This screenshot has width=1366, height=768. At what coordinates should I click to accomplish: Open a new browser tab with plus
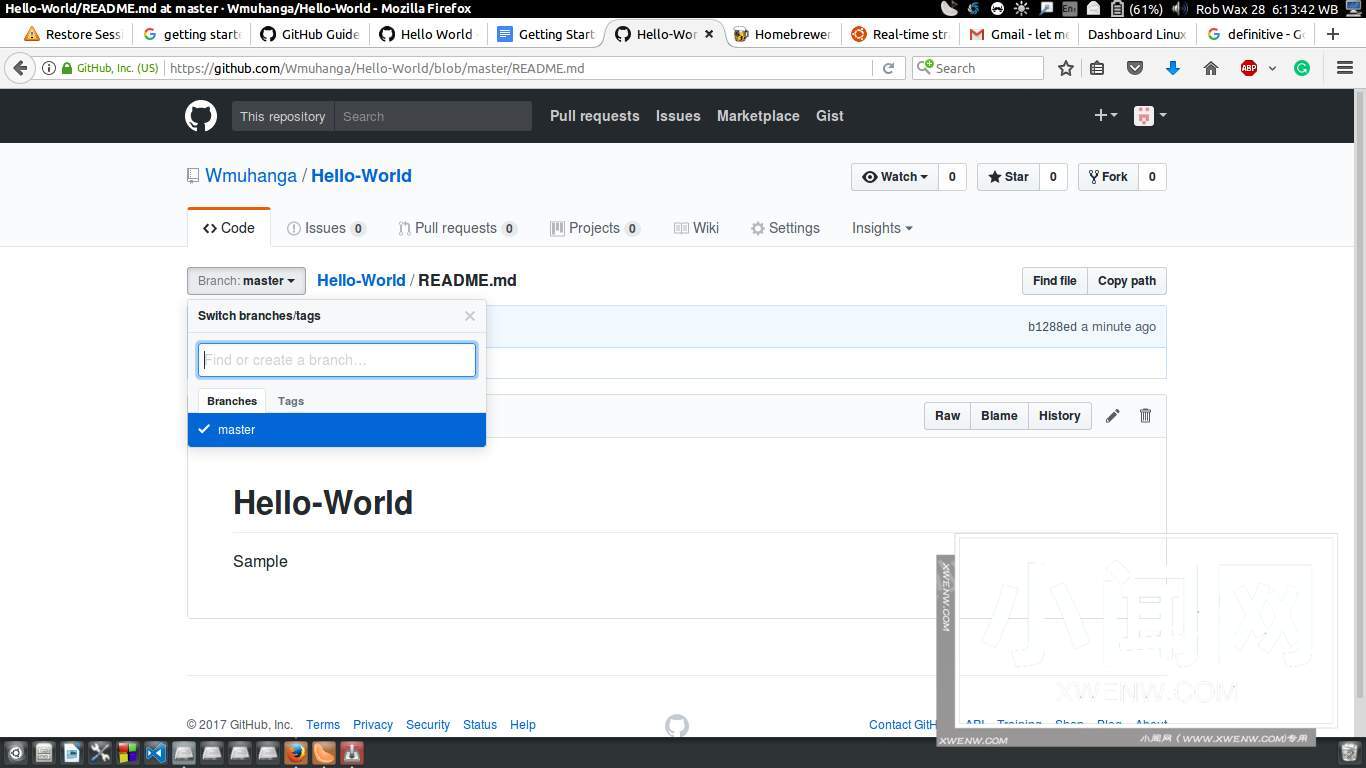click(1333, 34)
